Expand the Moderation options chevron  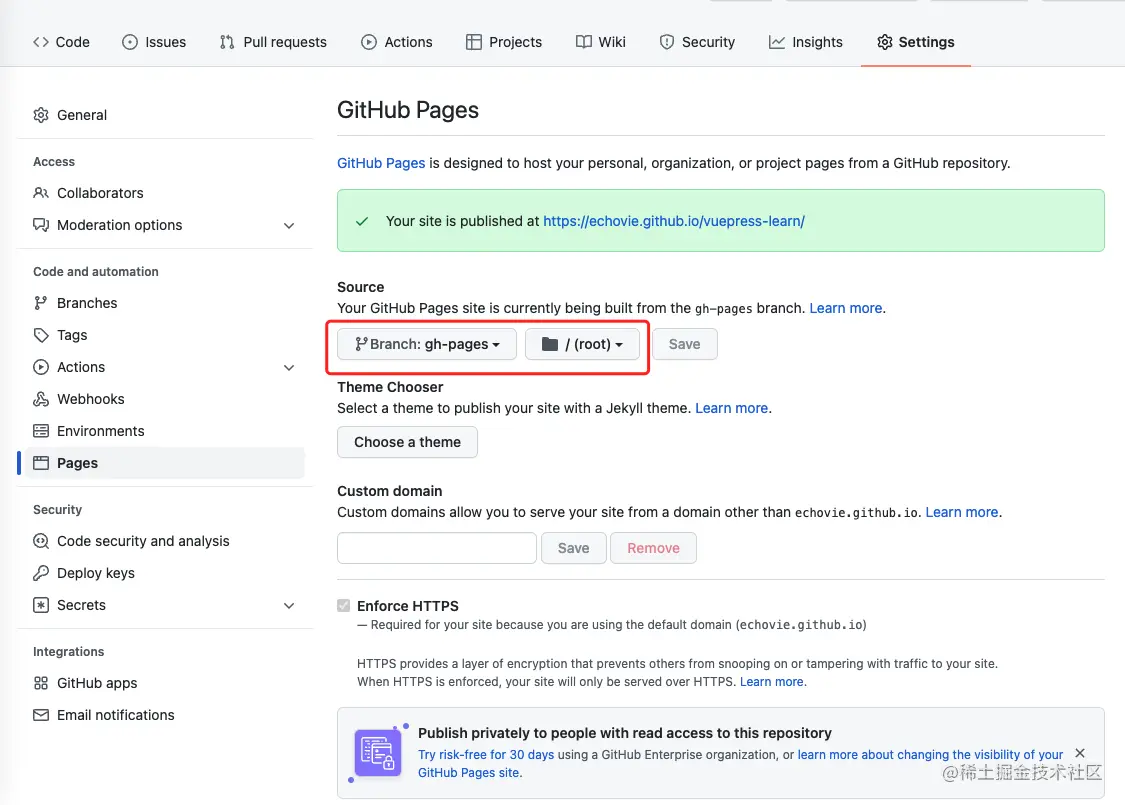[289, 225]
